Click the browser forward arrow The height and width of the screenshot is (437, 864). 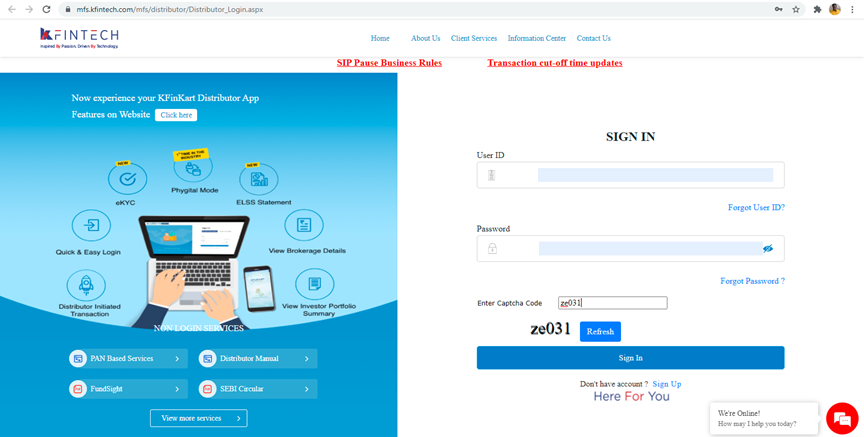pos(29,9)
